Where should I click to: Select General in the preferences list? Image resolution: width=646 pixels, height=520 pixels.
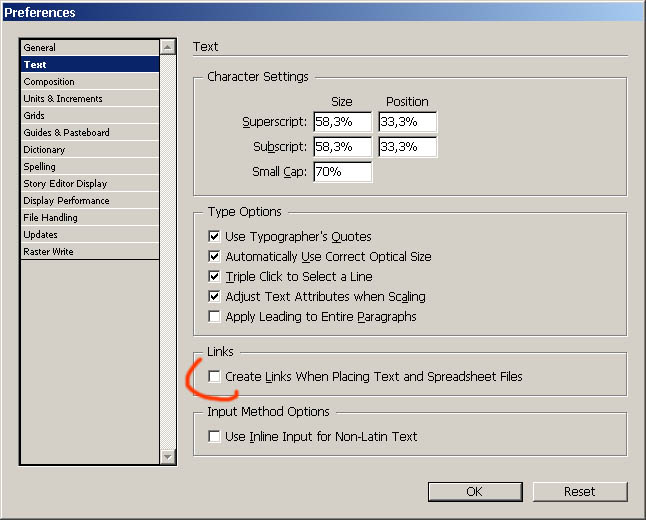90,47
